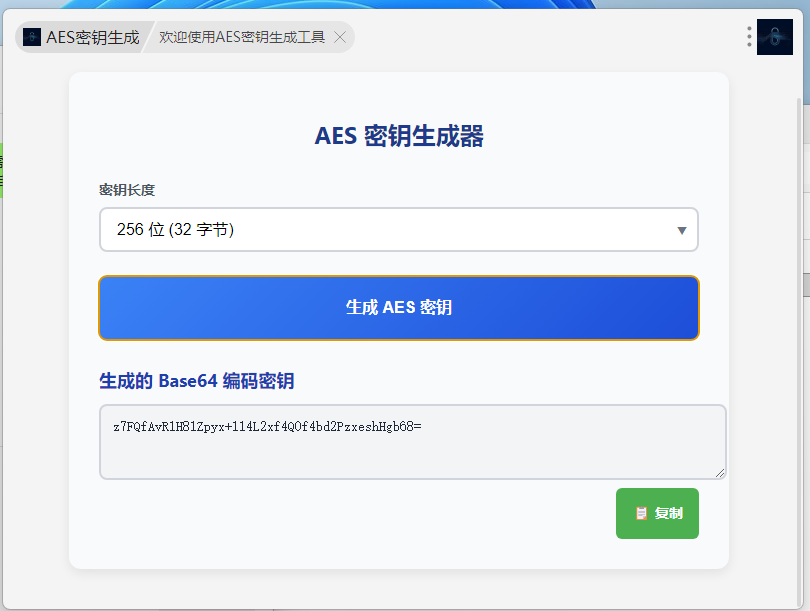This screenshot has height=611, width=810.
Task: Click the 密钥长度 field label
Action: pyautogui.click(x=127, y=190)
